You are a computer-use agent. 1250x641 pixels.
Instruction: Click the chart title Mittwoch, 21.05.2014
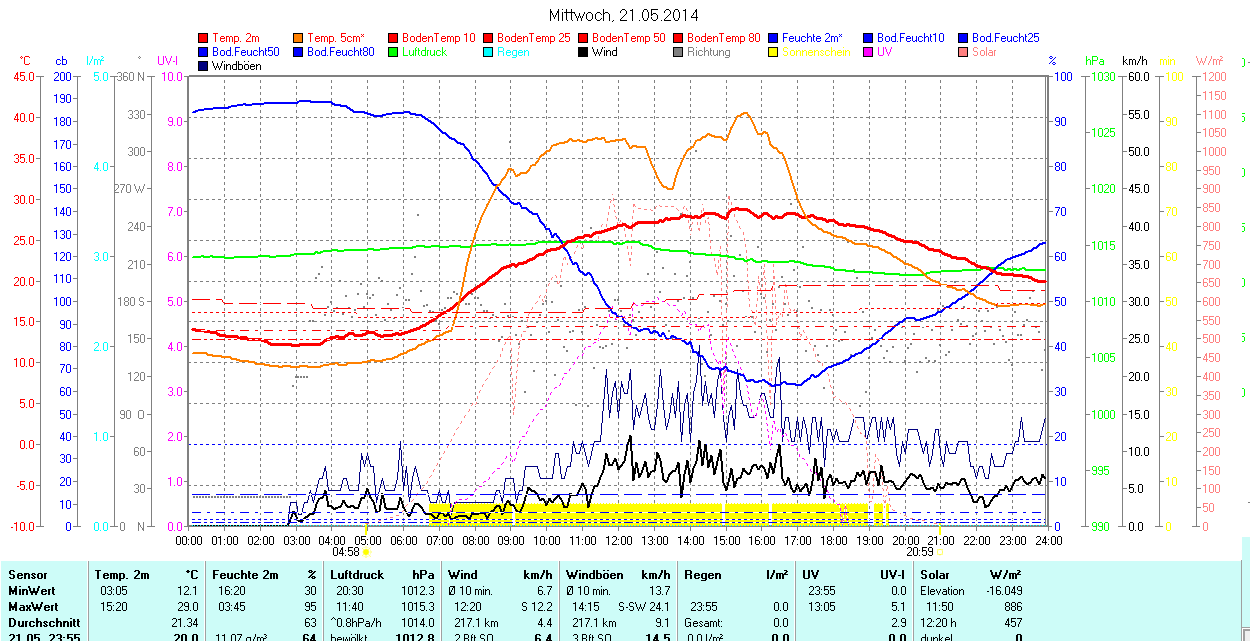point(624,15)
